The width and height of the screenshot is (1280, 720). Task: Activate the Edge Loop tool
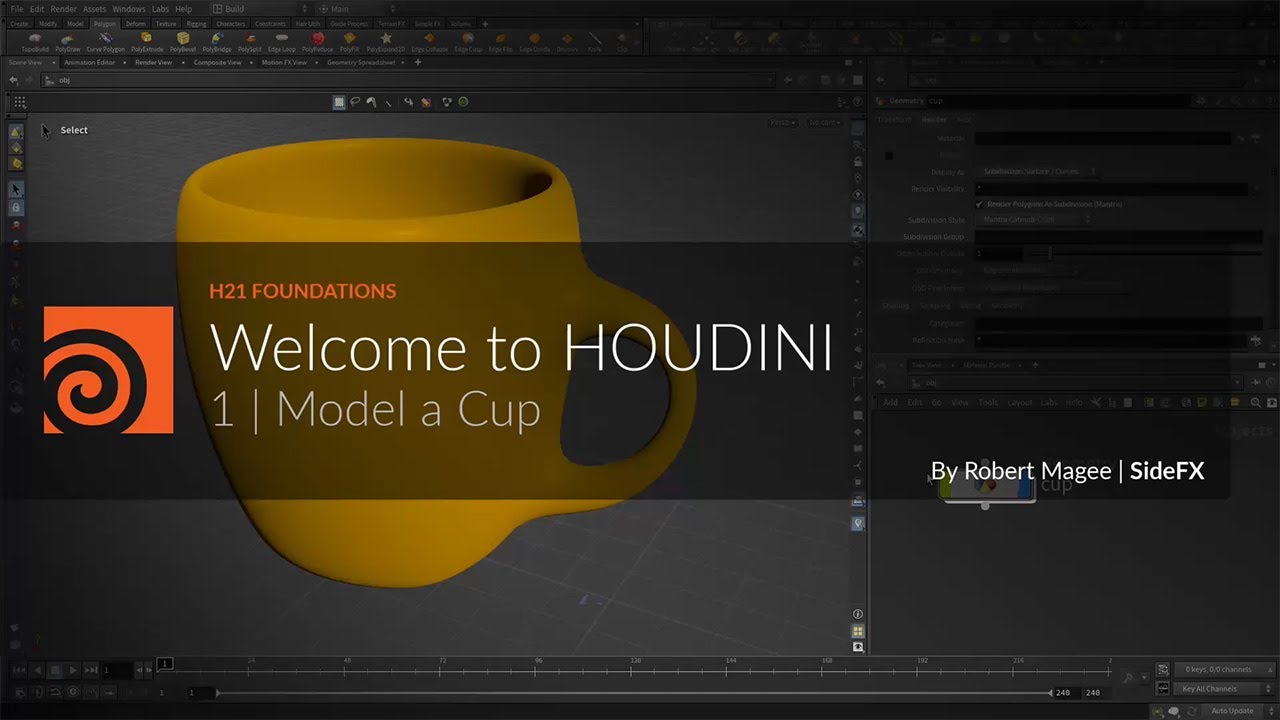click(x=282, y=42)
